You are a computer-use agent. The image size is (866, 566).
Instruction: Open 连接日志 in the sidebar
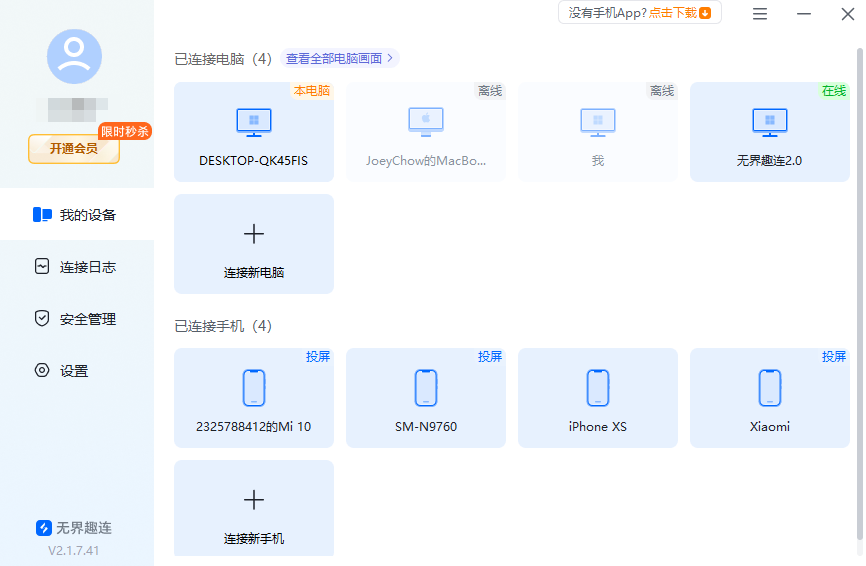pyautogui.click(x=77, y=267)
